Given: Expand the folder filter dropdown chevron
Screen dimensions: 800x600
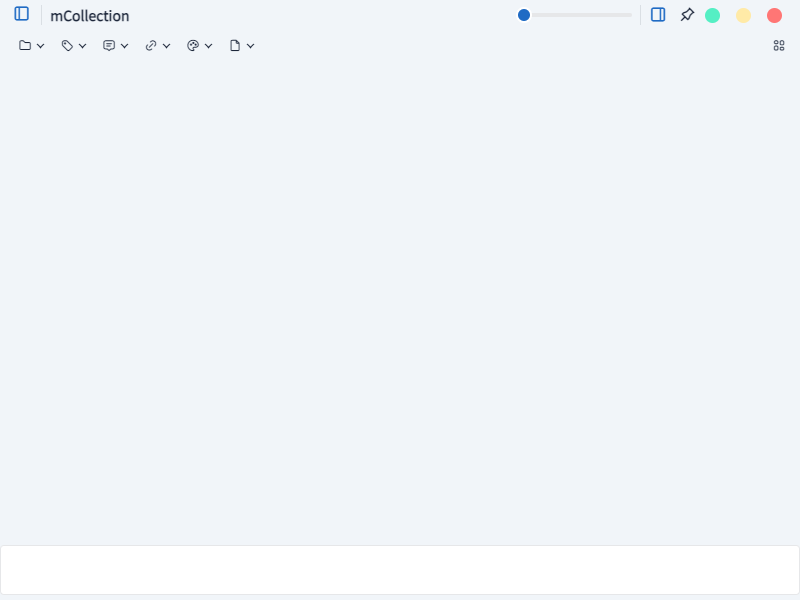Looking at the screenshot, I should click(x=40, y=46).
